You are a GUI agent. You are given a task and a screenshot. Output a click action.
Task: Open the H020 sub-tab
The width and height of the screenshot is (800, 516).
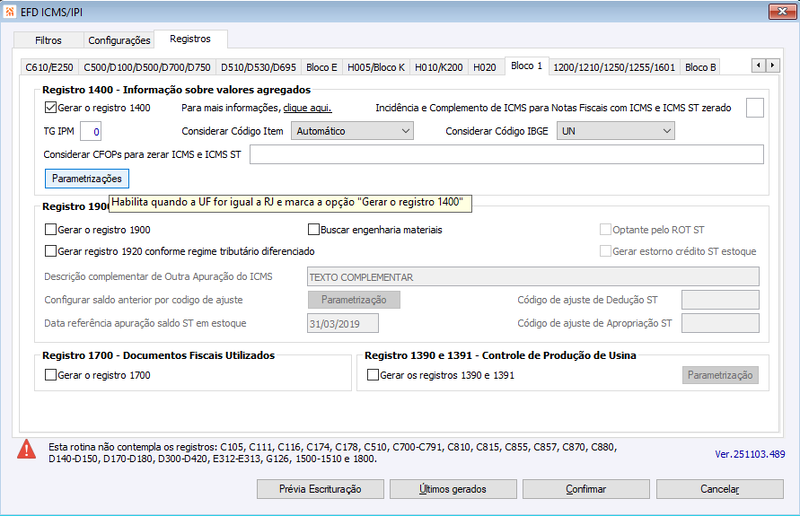point(485,67)
